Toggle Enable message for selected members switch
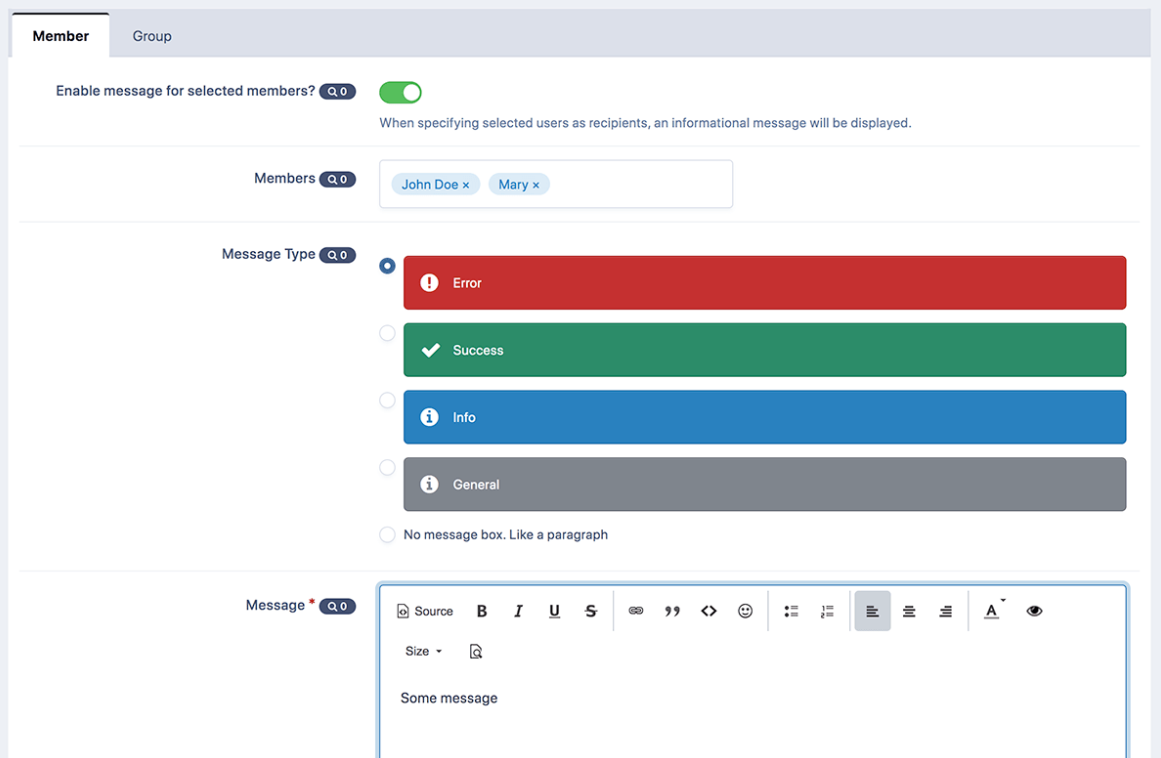 click(x=400, y=93)
